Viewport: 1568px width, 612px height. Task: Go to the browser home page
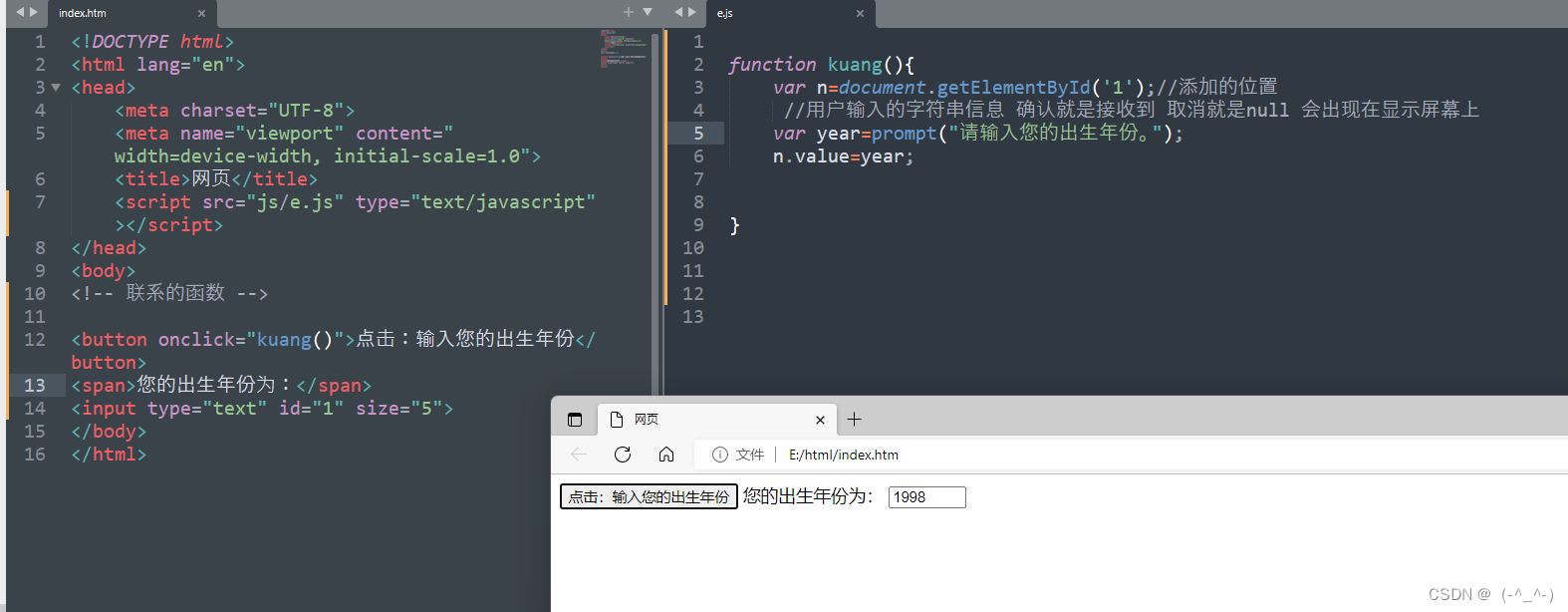(x=666, y=455)
